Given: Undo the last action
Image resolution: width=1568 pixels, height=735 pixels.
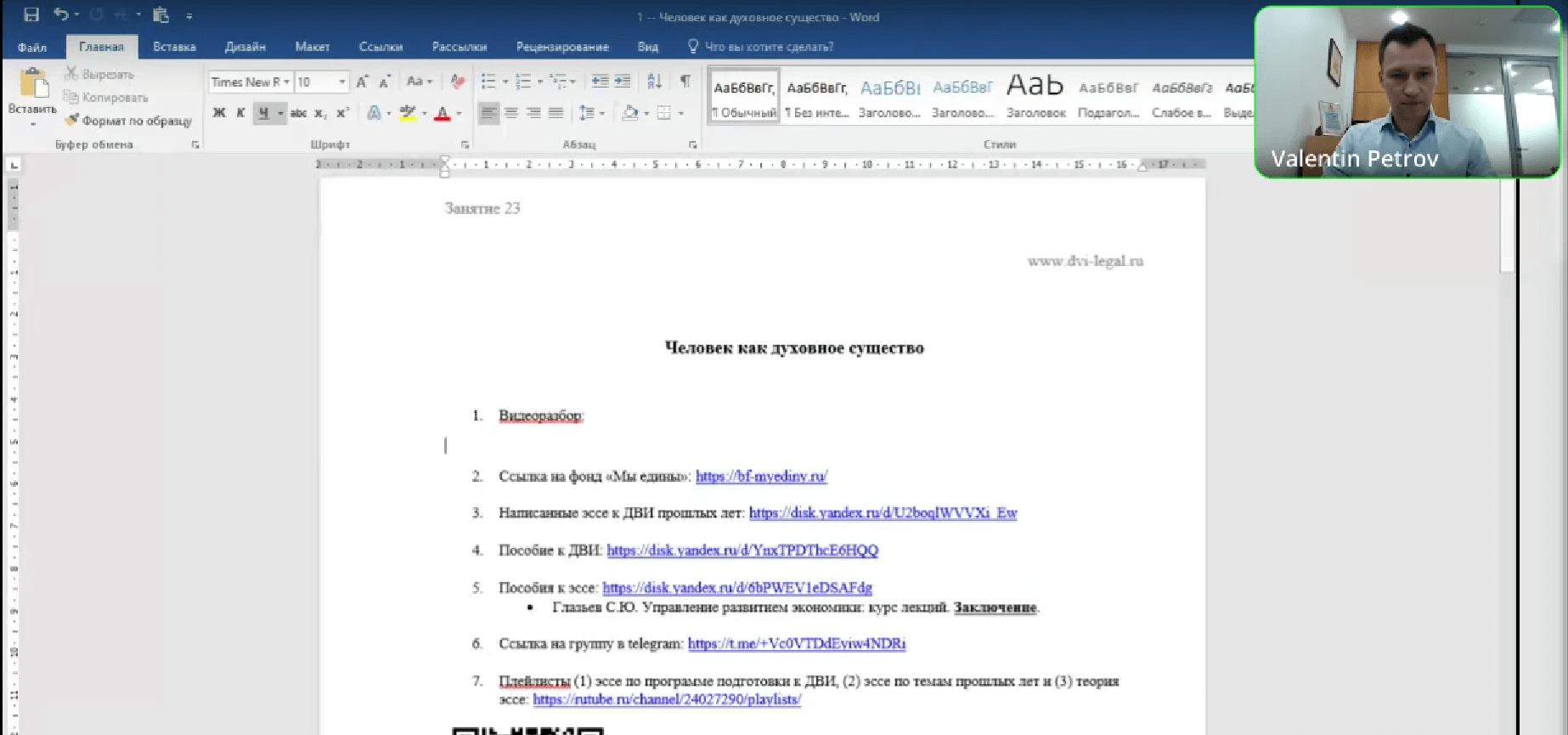Looking at the screenshot, I should 61,14.
